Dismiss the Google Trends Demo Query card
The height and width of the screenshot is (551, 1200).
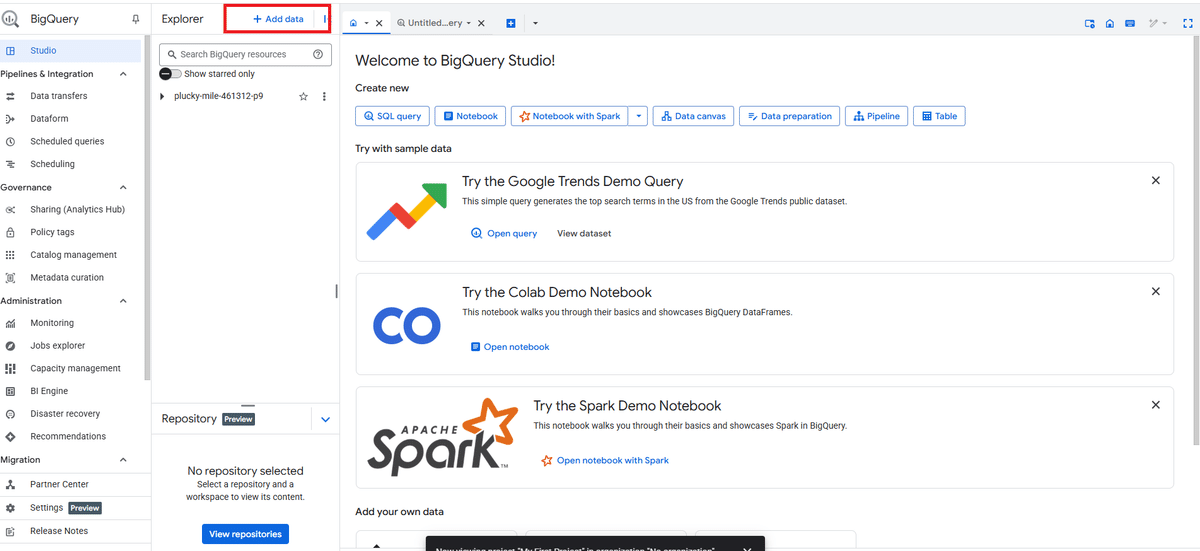1156,180
